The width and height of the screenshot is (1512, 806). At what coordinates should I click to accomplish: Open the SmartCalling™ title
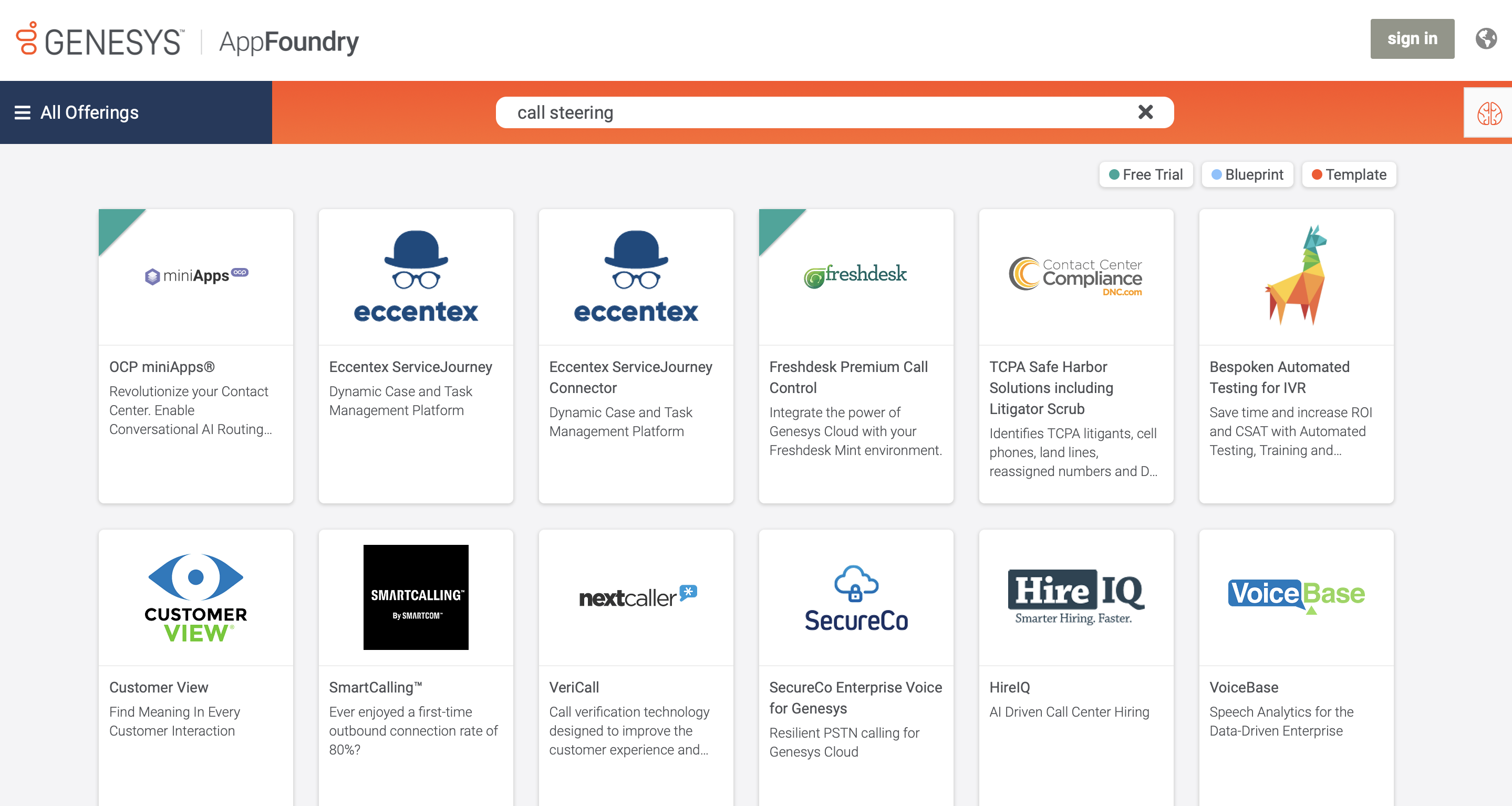pos(376,687)
